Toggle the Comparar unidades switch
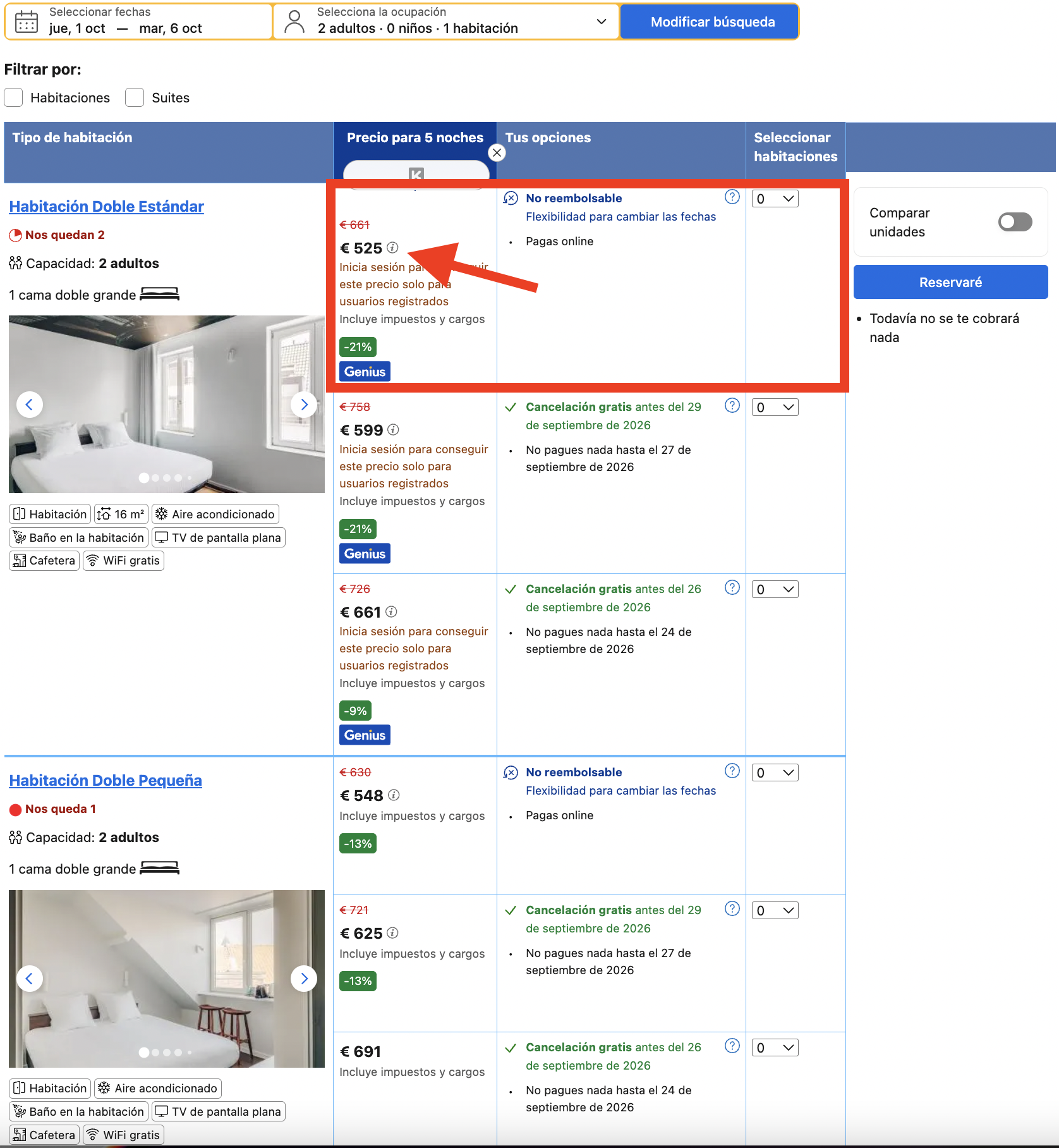 click(1015, 222)
